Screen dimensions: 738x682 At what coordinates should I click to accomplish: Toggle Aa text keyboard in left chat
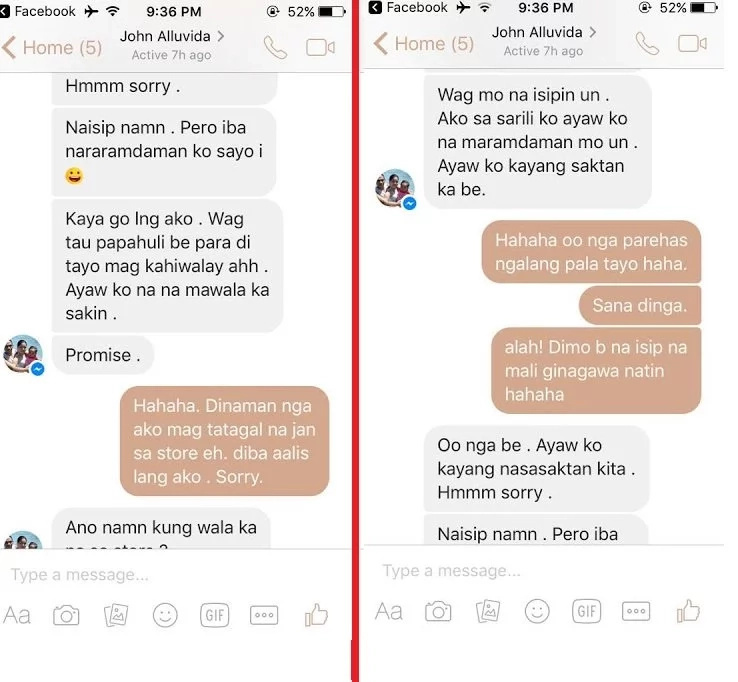(x=17, y=615)
